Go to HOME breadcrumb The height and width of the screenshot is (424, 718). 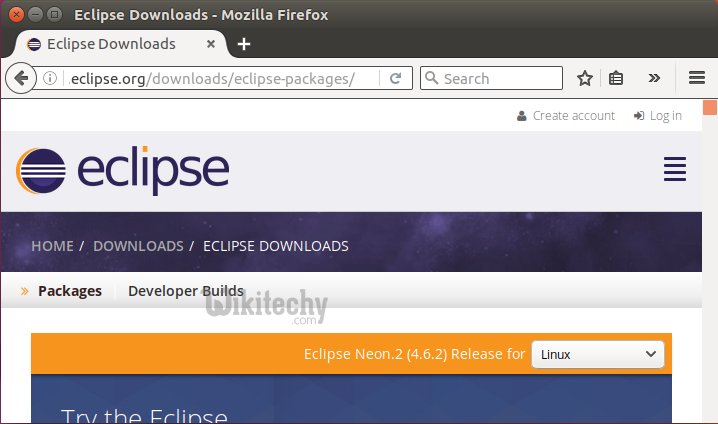52,246
